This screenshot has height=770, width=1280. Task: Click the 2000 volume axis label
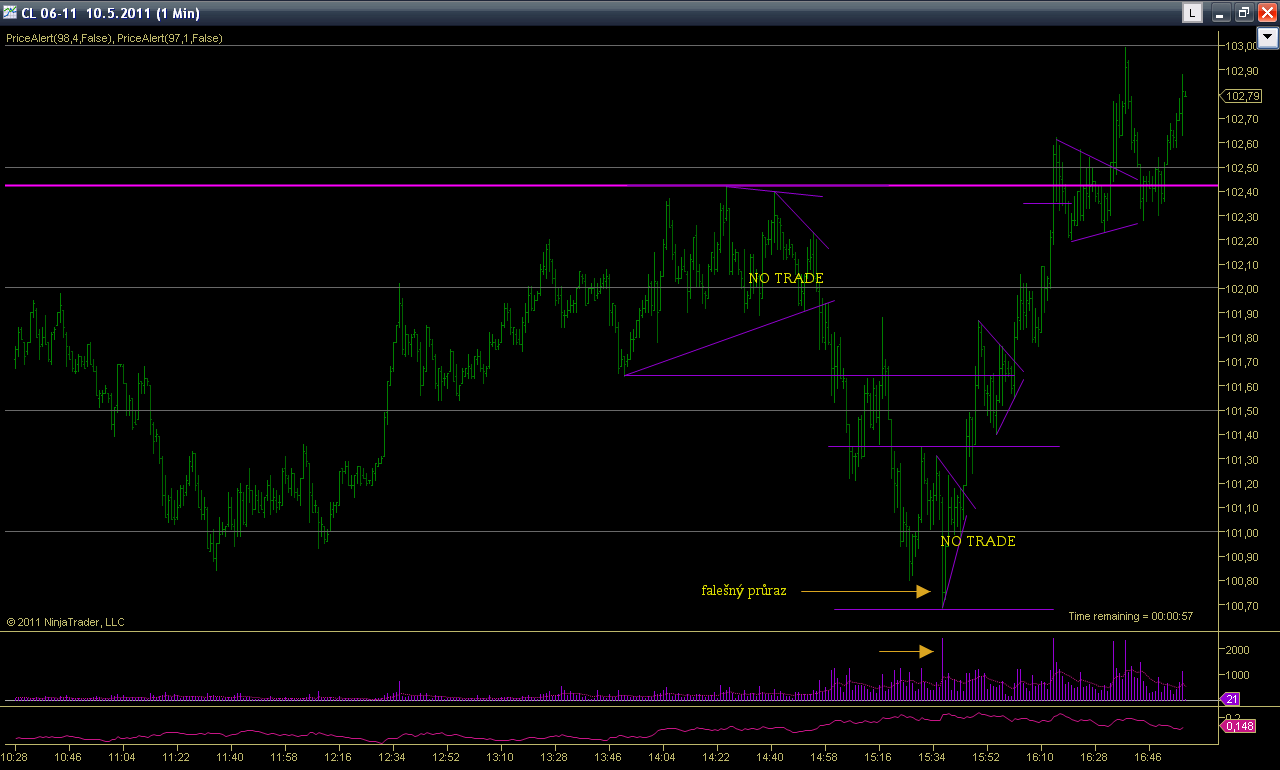(1238, 650)
